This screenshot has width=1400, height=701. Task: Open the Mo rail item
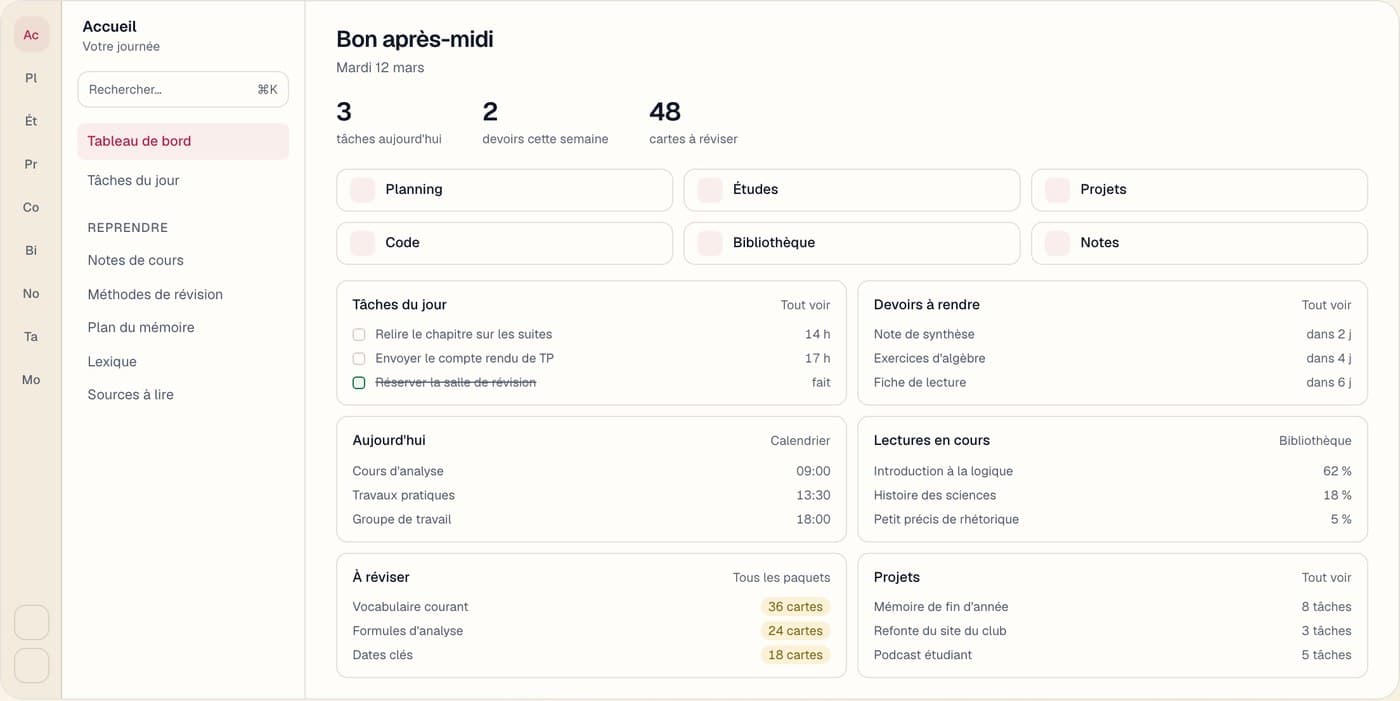(31, 379)
